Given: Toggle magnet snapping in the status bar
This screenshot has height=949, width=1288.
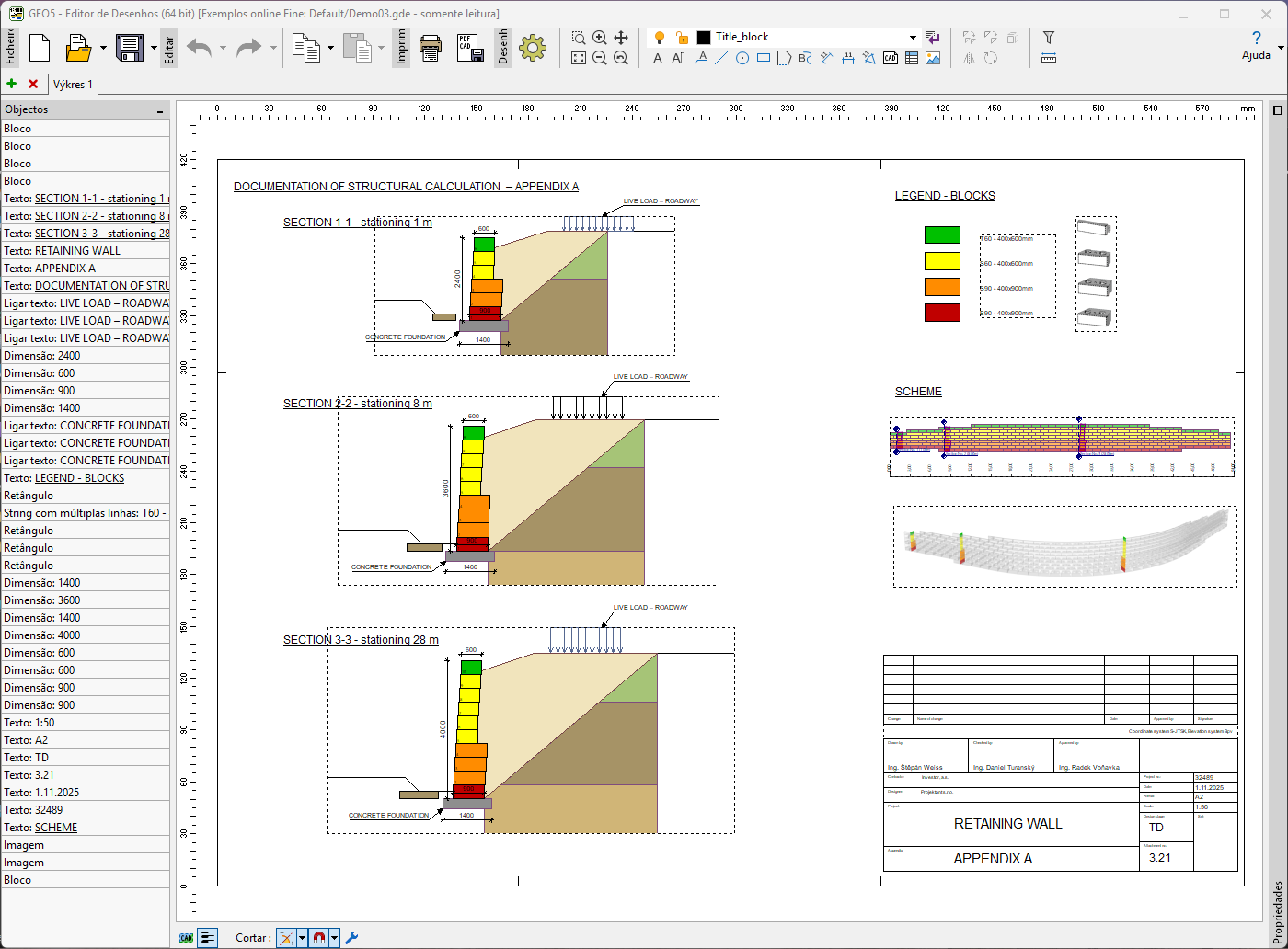Looking at the screenshot, I should 318,938.
